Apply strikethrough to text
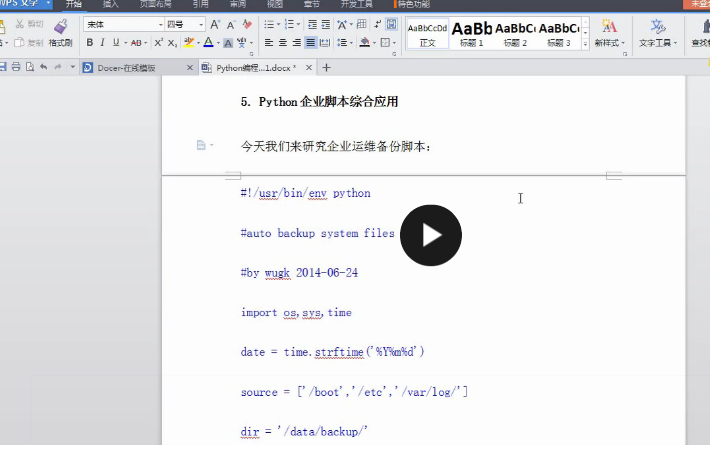 [136, 43]
